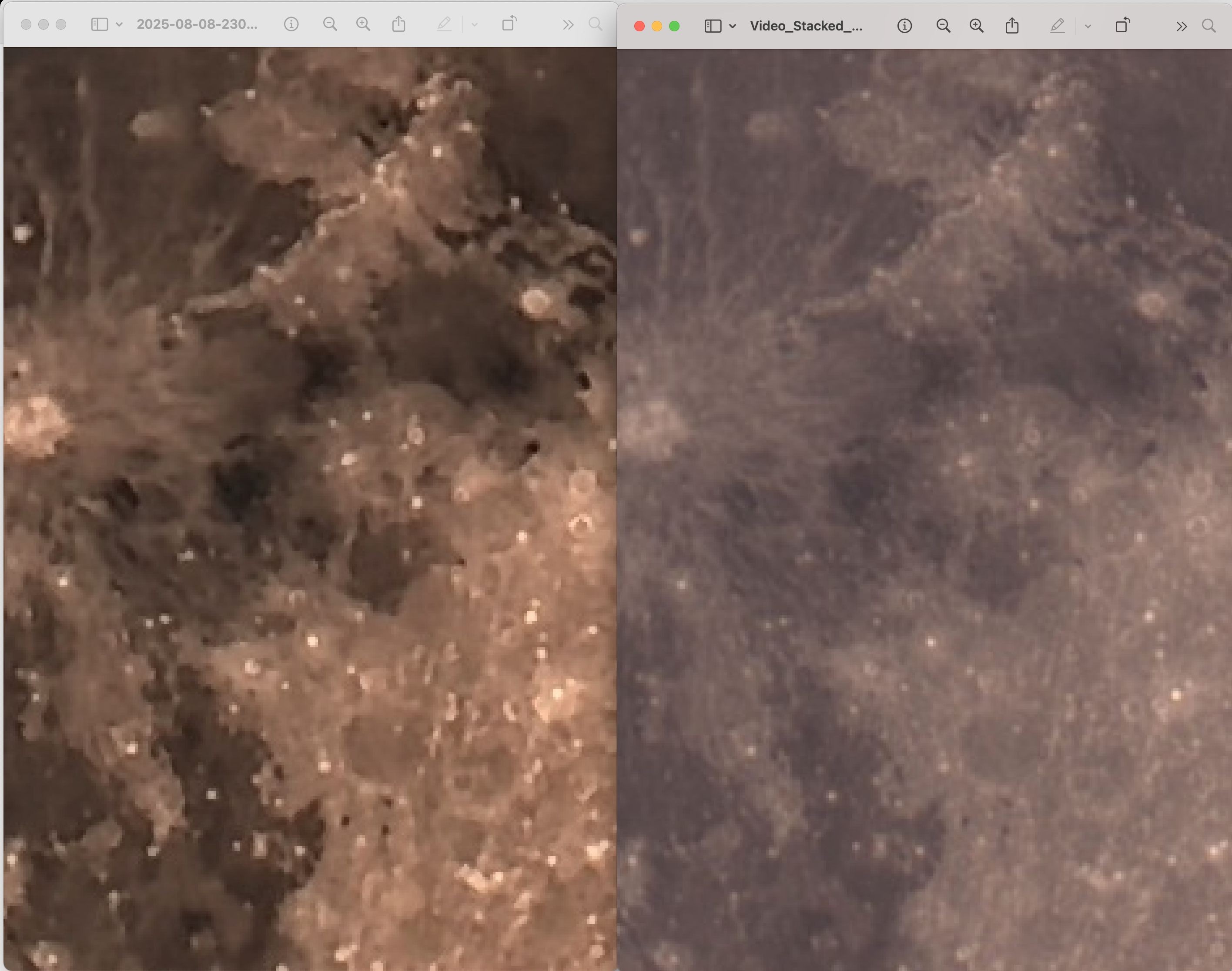
Task: Zoom in on Video_Stacked image
Action: coord(977,26)
